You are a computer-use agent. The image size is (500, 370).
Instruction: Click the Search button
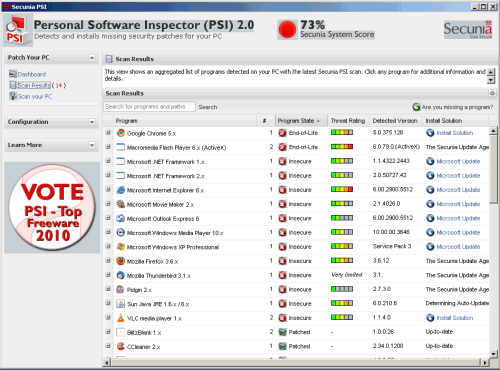(x=208, y=107)
